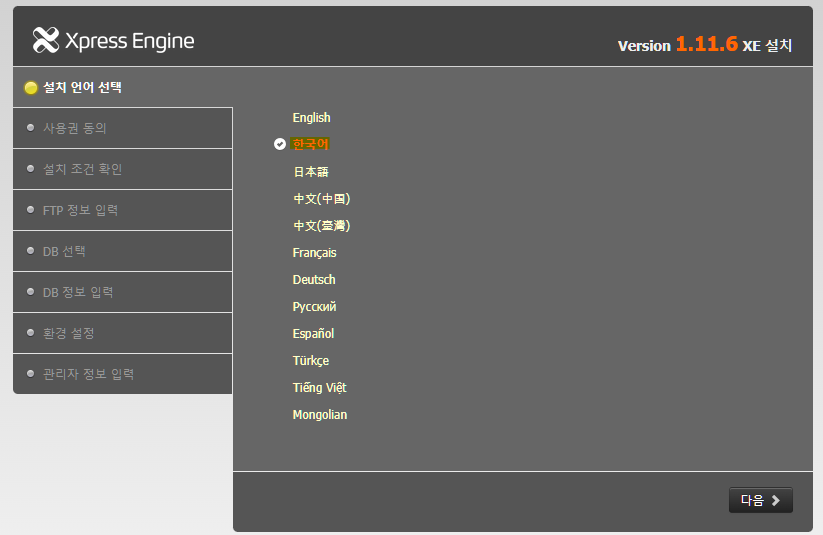Choose Русский from the language list
This screenshot has height=535, width=823.
coord(314,307)
